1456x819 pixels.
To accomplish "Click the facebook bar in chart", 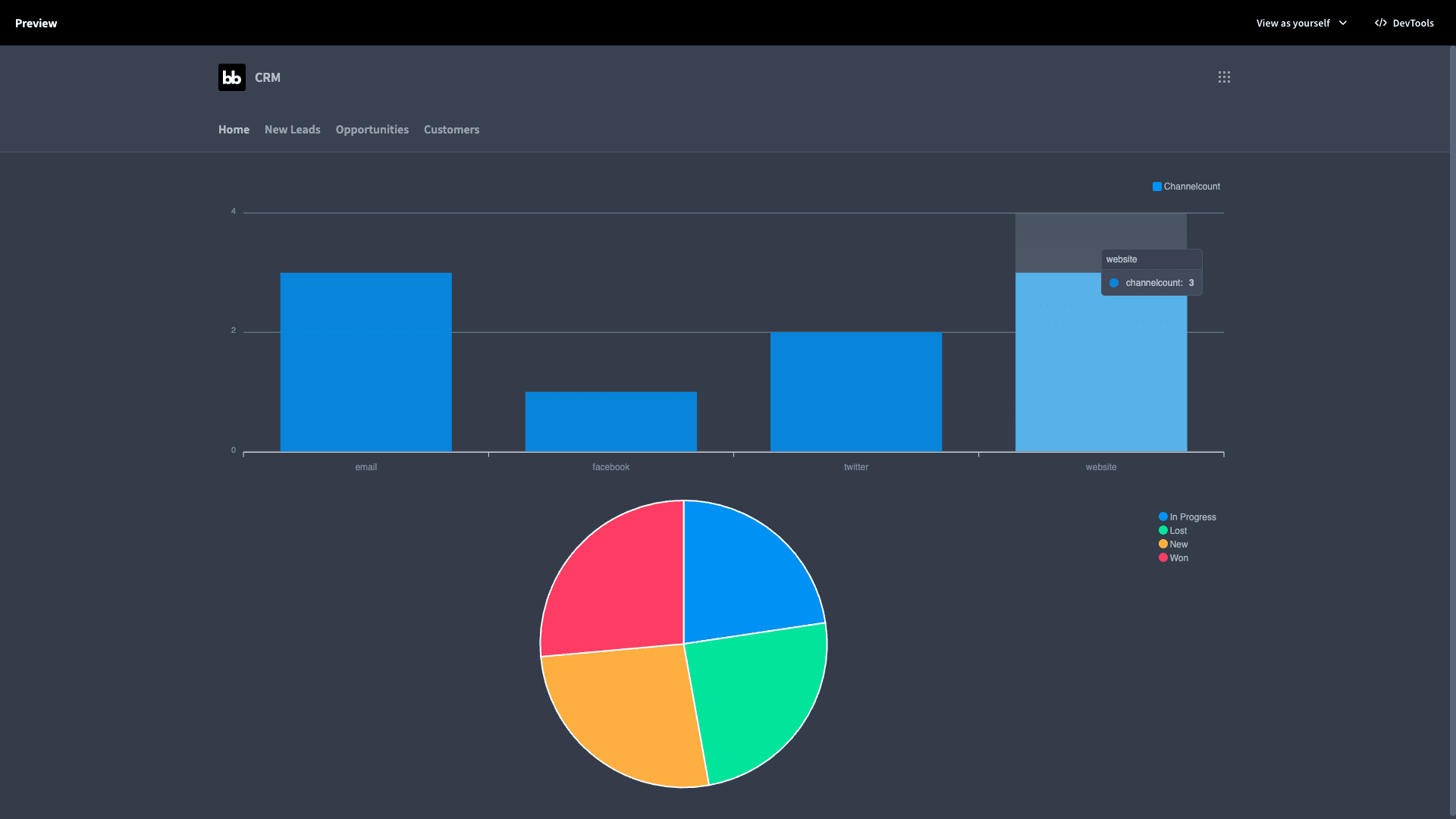I will pyautogui.click(x=610, y=422).
